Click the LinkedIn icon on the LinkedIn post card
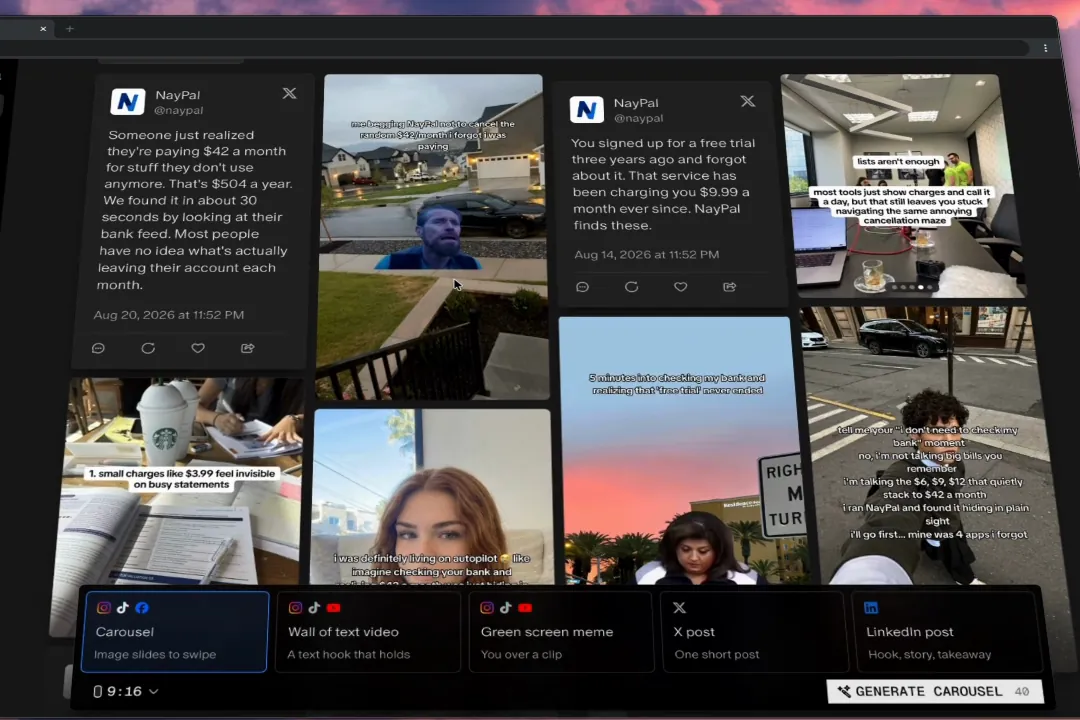The width and height of the screenshot is (1080, 720). point(871,608)
